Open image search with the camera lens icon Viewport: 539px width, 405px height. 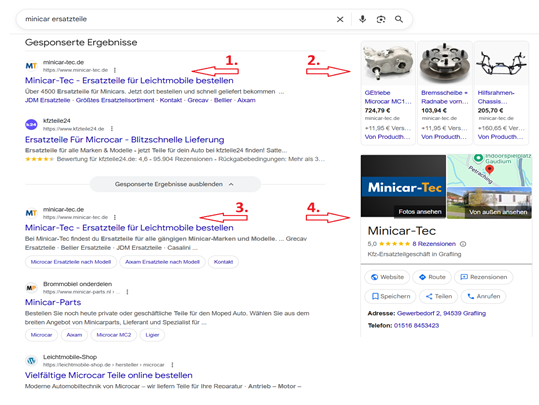pos(381,19)
